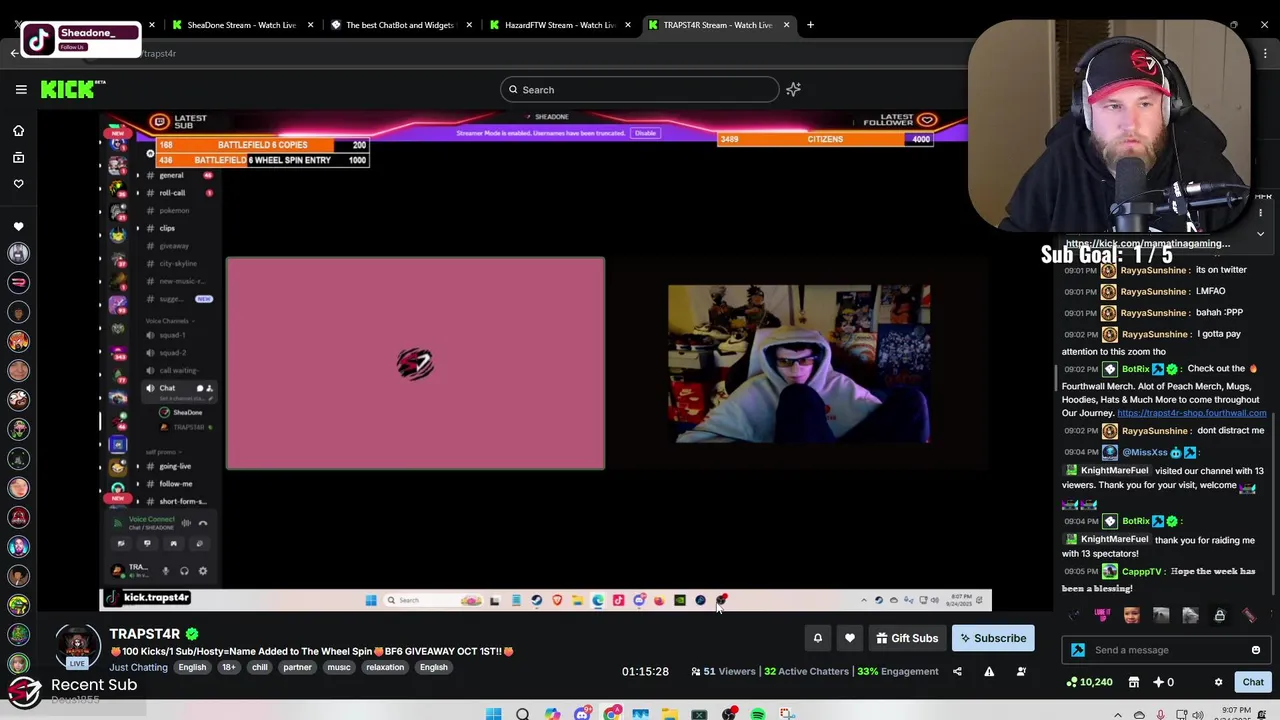Switch to the SheaDone Stream browser tab
The height and width of the screenshot is (720, 1280).
(243, 25)
